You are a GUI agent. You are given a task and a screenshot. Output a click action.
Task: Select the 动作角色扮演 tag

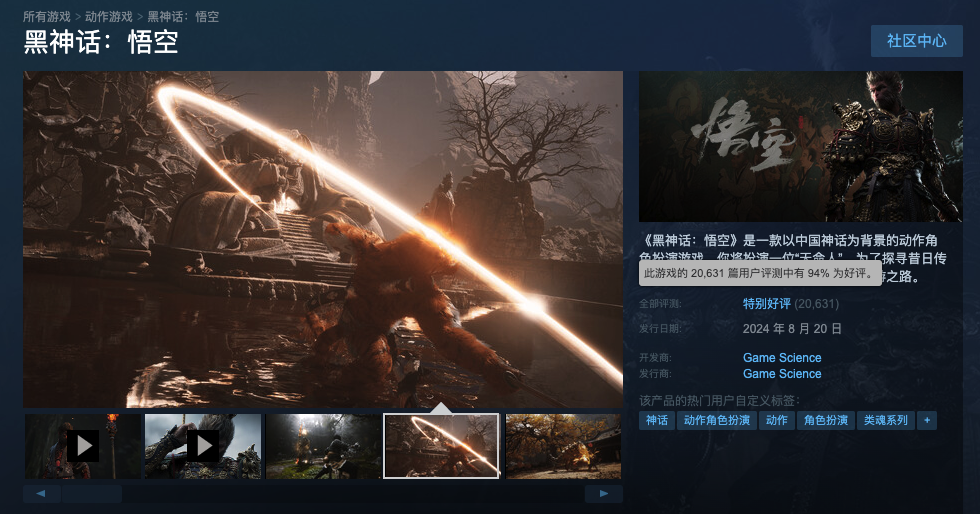(x=716, y=420)
